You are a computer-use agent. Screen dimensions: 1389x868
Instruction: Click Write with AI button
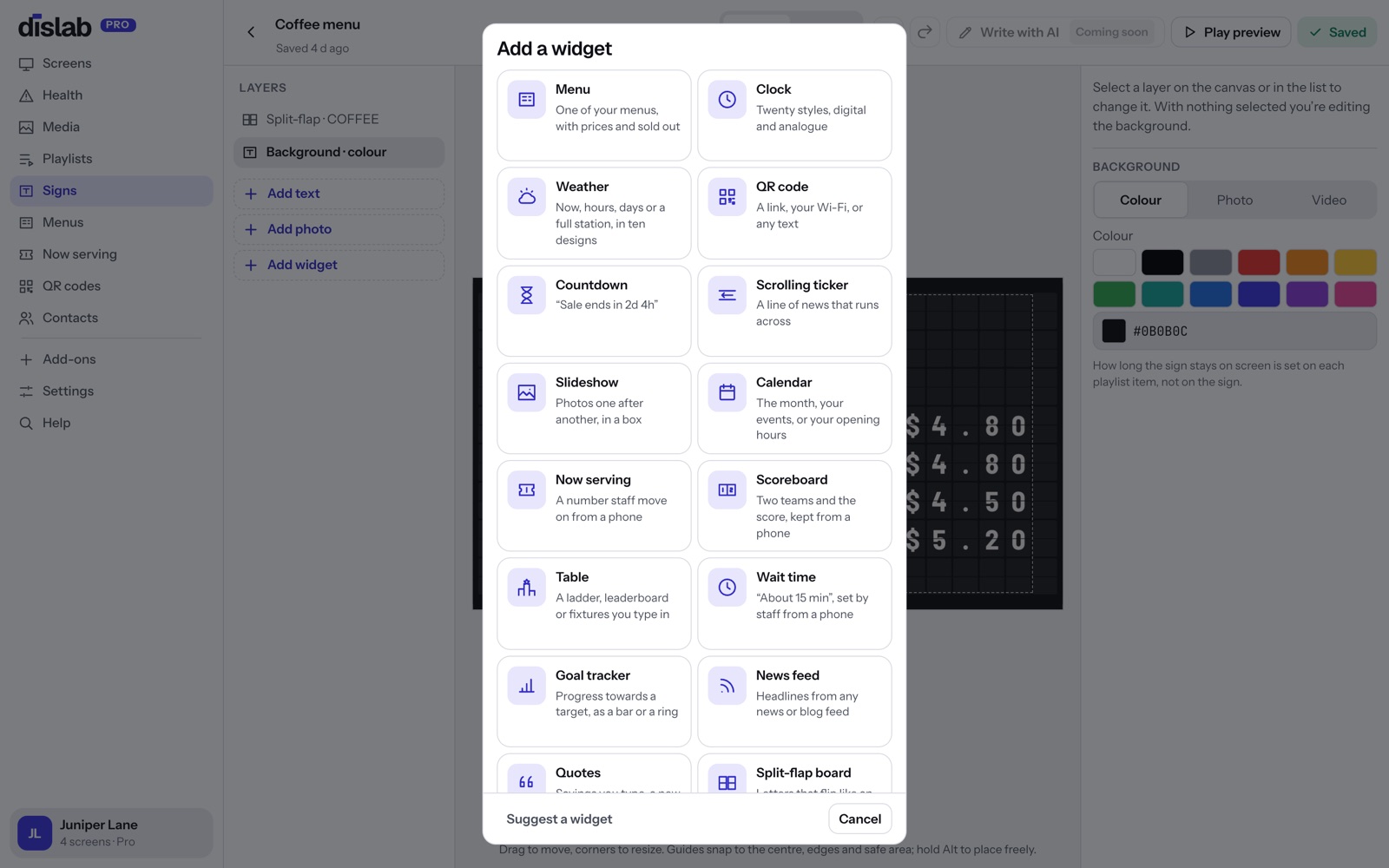(x=1055, y=32)
